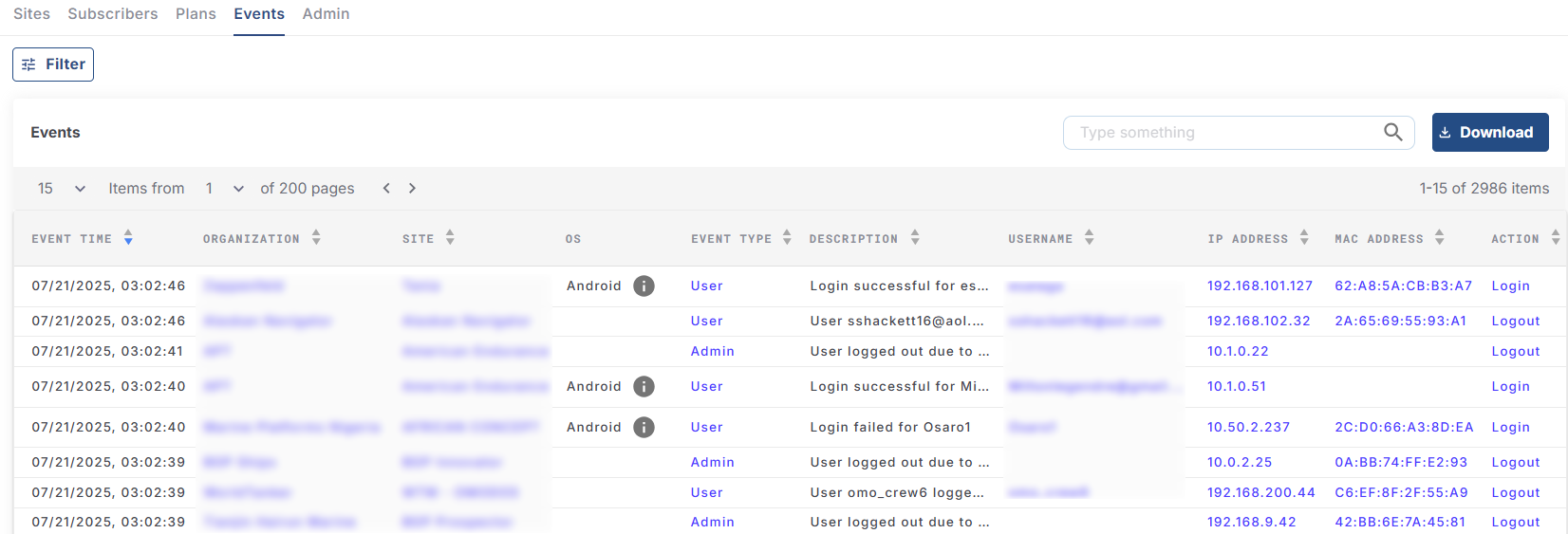Sort by MAC Address column icon
Viewport: 1568px width, 534px height.
point(1440,238)
